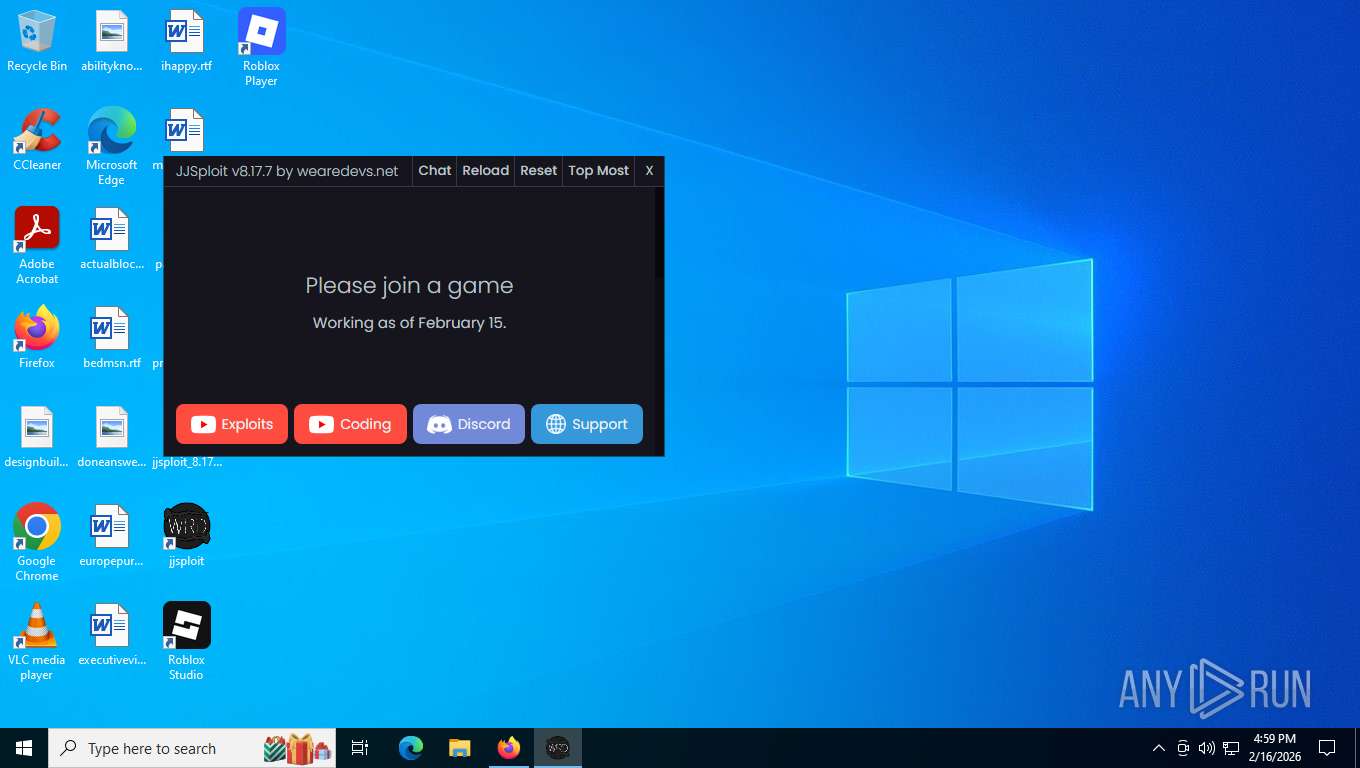The image size is (1360, 768).
Task: Select the Roblox Player shortcut
Action: tap(261, 48)
